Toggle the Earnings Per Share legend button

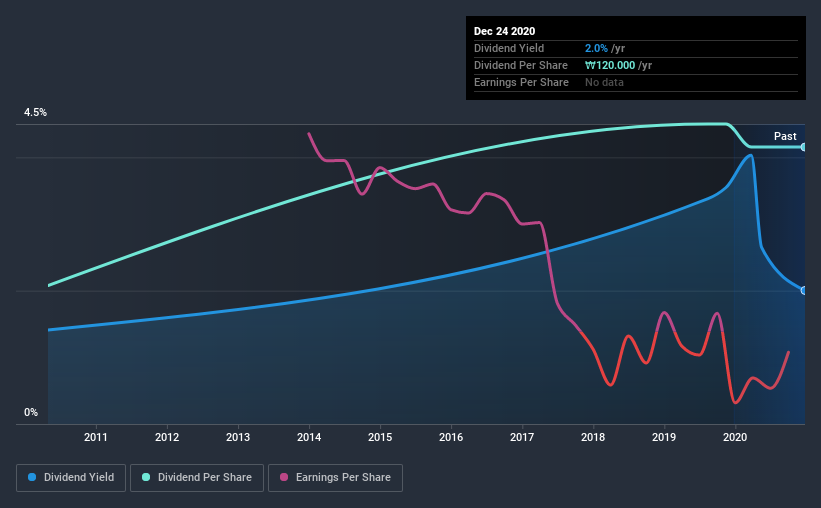click(336, 478)
